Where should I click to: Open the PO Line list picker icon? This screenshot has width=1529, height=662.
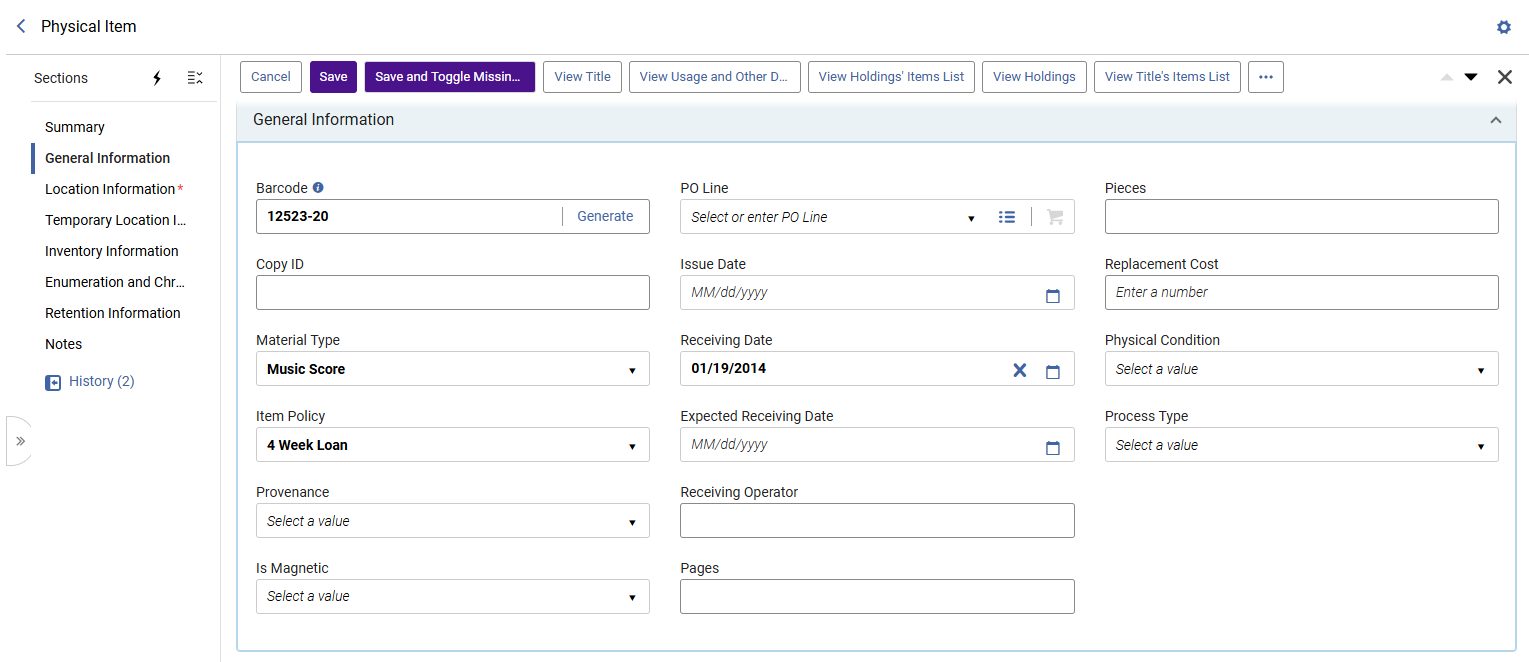click(1007, 217)
